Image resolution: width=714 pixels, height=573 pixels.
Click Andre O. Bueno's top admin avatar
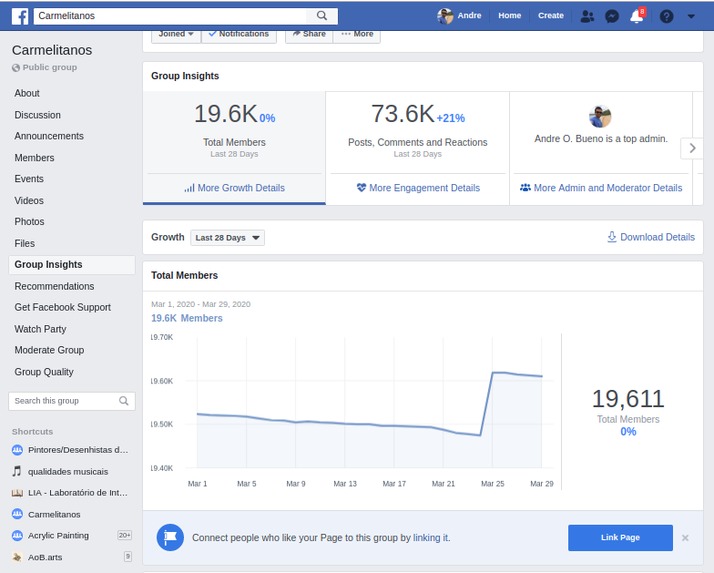click(600, 117)
